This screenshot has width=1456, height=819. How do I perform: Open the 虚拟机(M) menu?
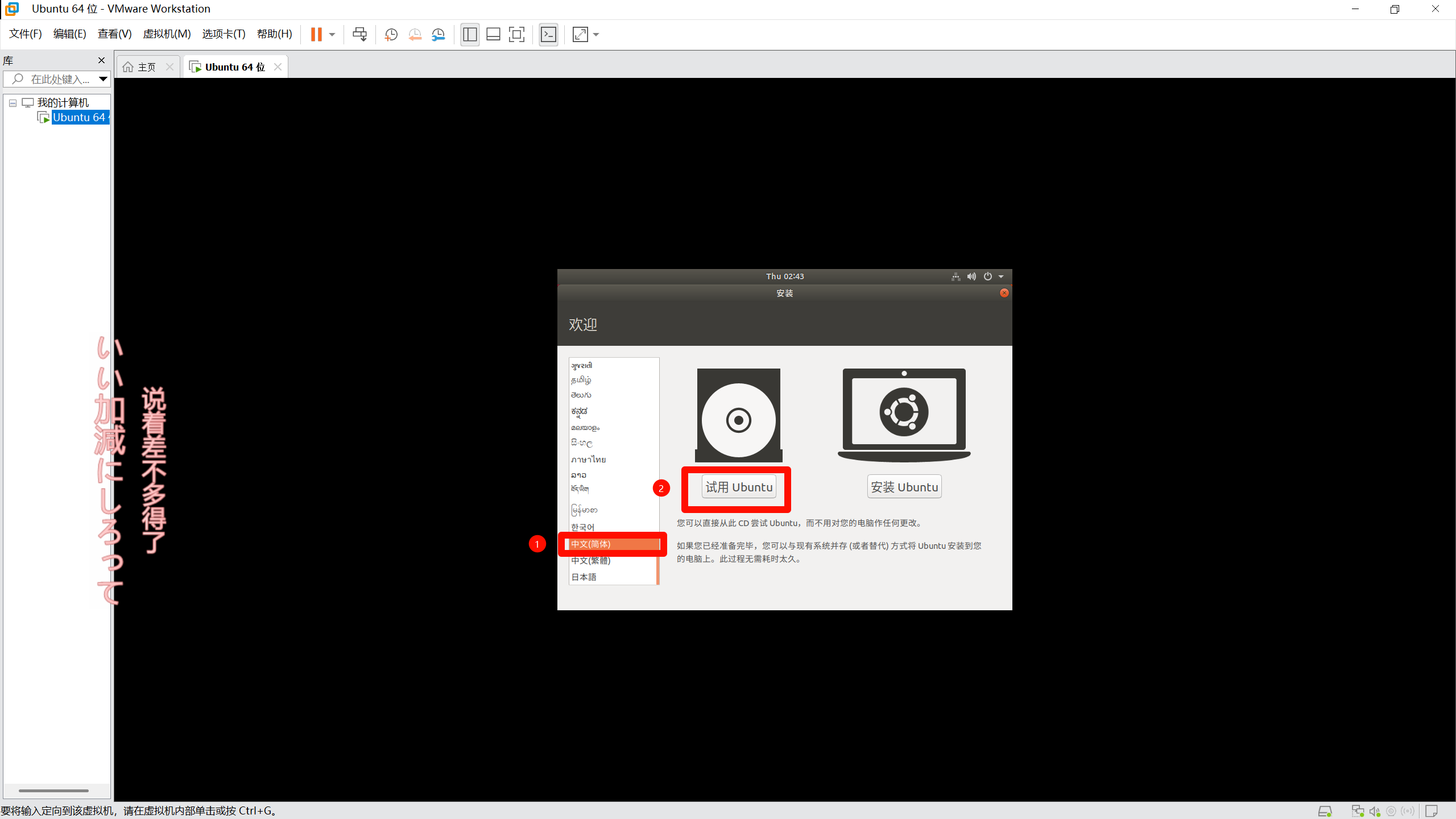click(167, 34)
